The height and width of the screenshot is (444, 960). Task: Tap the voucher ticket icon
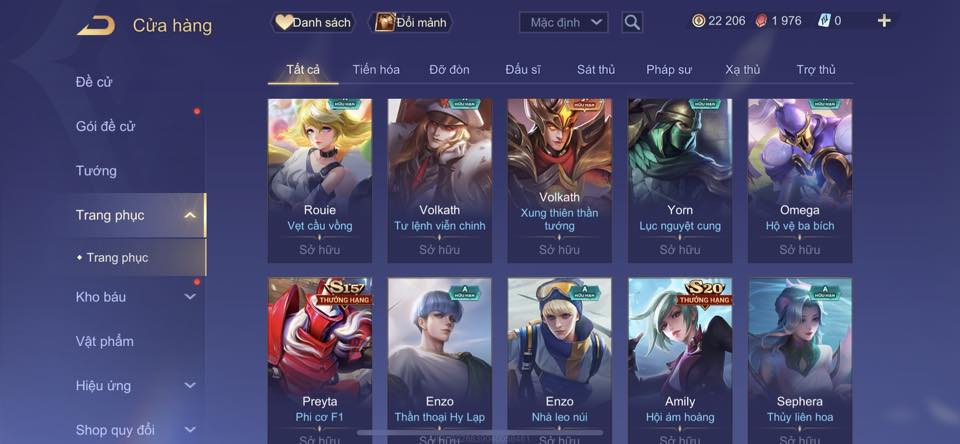(823, 21)
